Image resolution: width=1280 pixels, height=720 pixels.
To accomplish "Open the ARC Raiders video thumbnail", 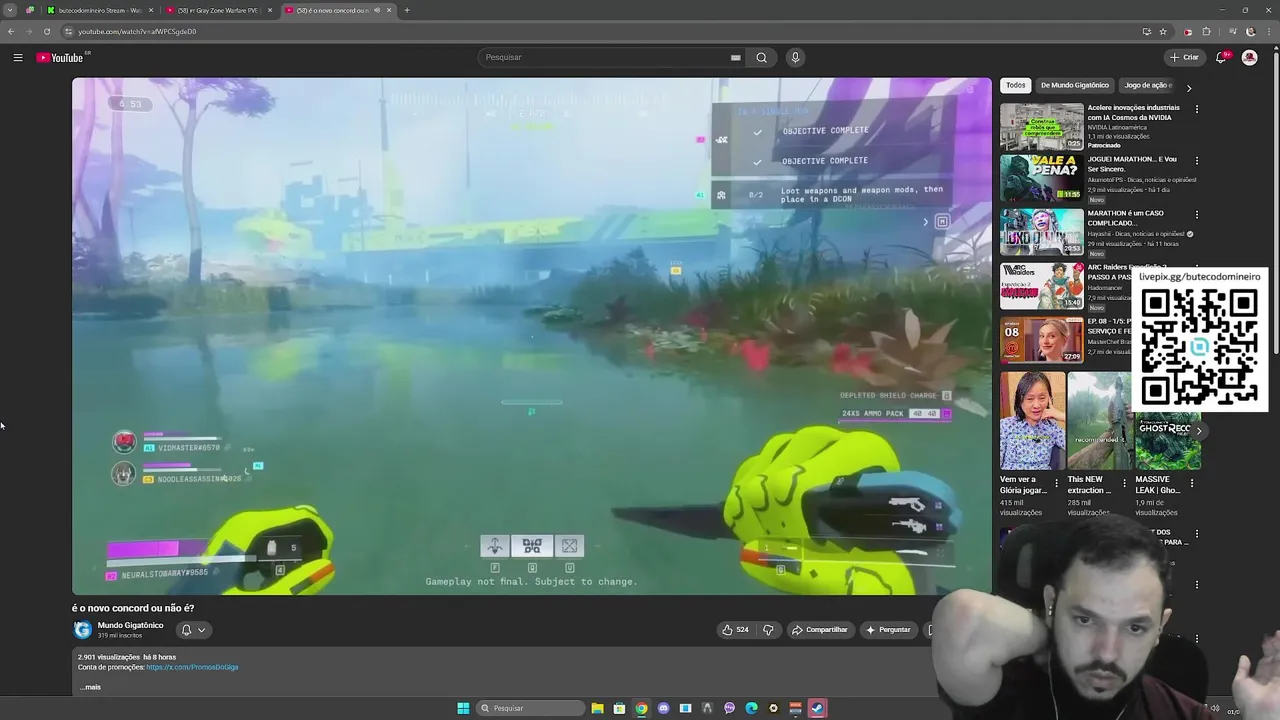I will tap(1042, 286).
